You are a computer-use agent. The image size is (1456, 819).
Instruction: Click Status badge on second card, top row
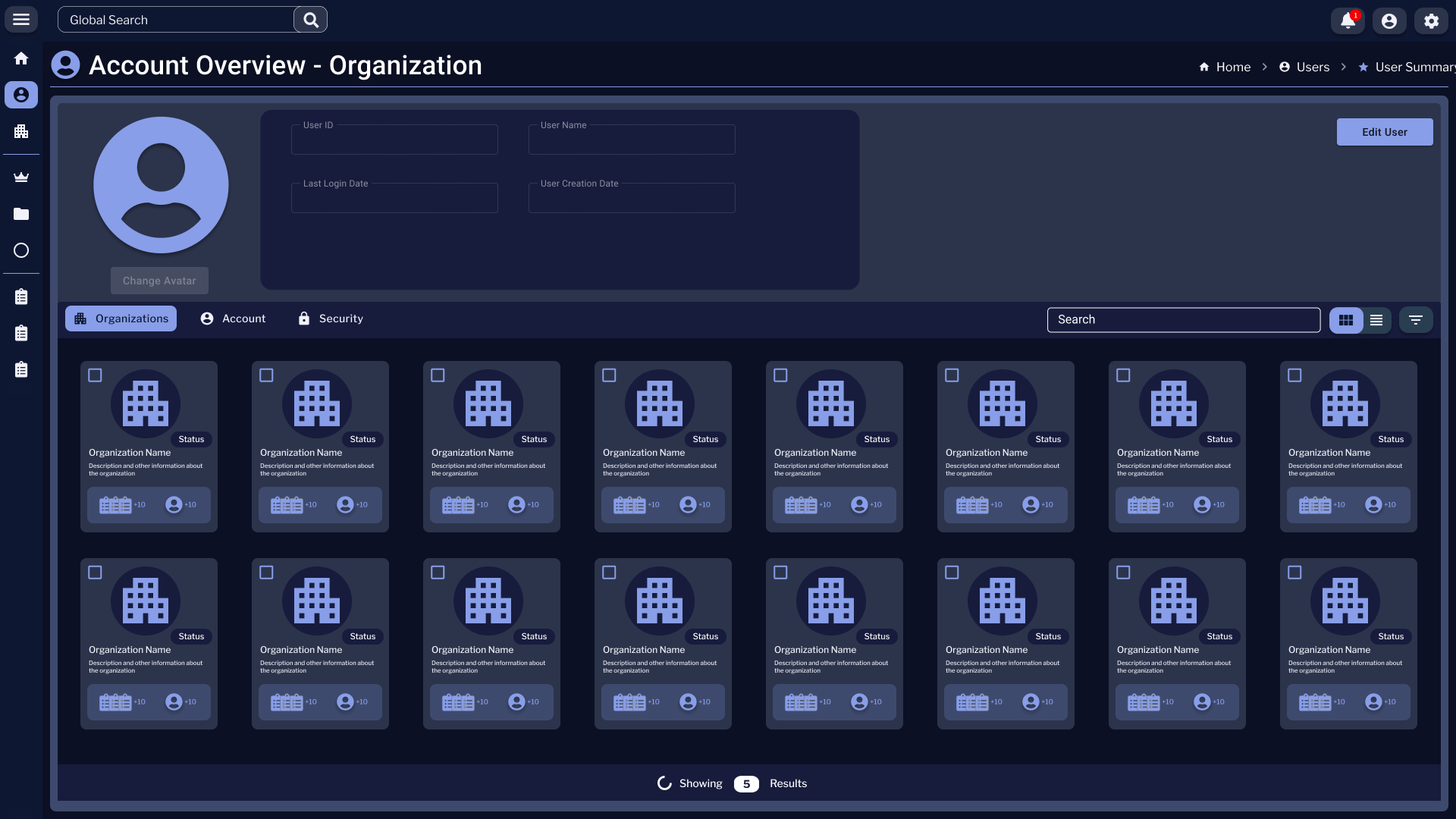pyautogui.click(x=362, y=439)
